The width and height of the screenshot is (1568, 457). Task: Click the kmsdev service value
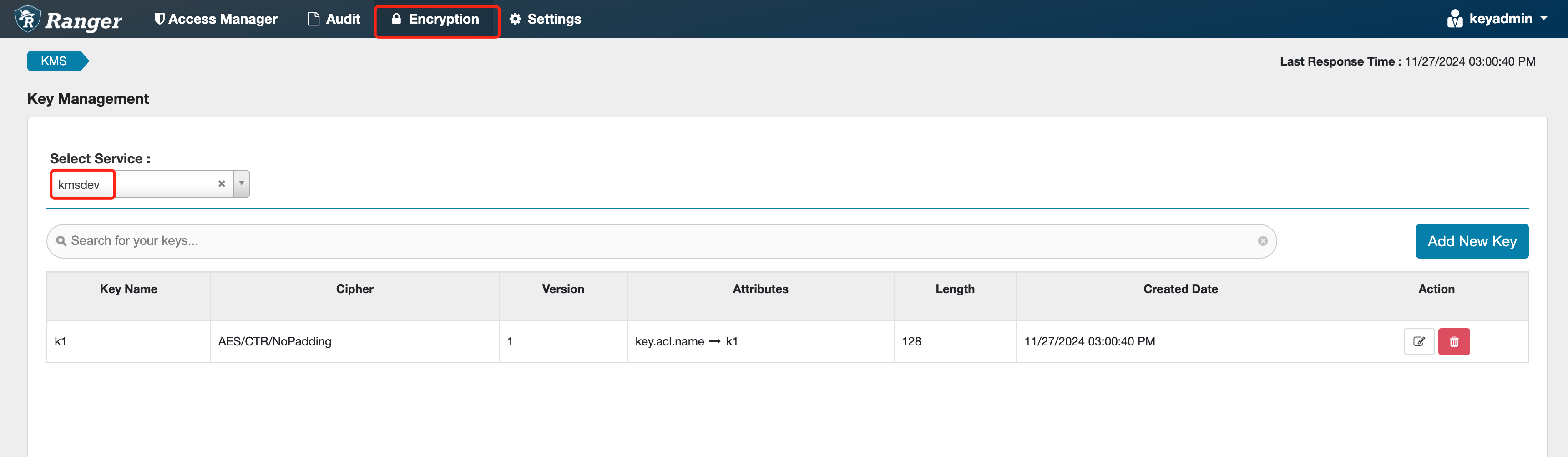click(79, 185)
